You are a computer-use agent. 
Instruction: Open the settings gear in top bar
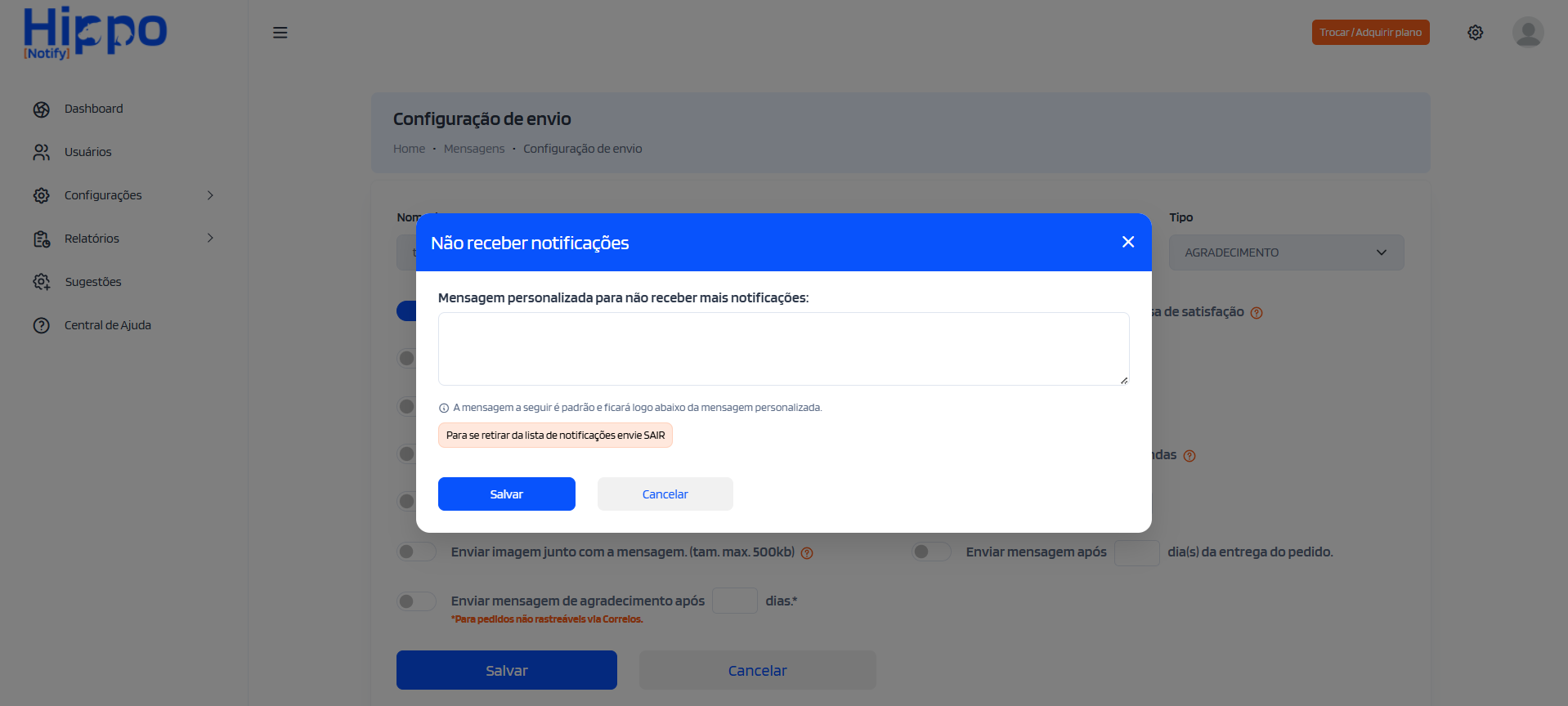click(1475, 33)
